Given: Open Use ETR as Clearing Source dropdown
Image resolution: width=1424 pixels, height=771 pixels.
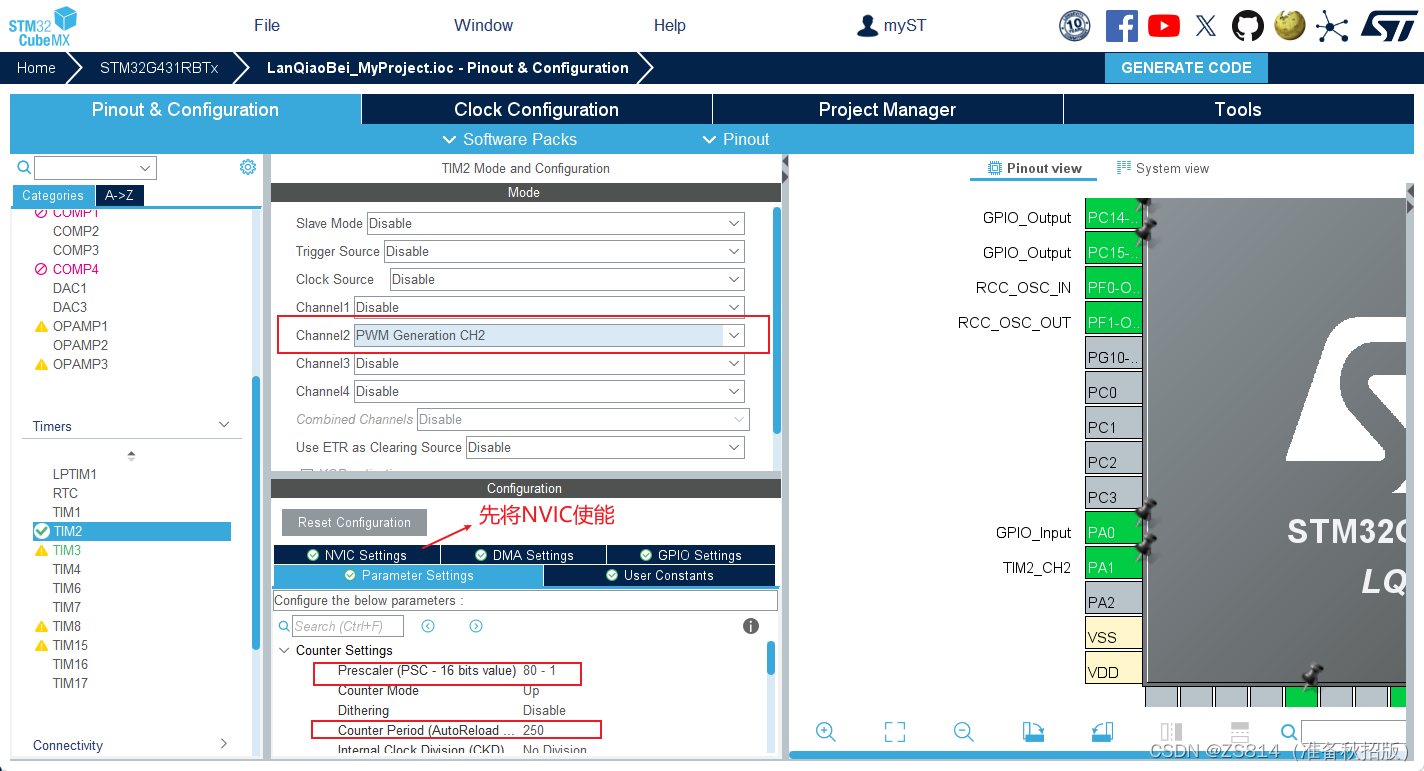Looking at the screenshot, I should pyautogui.click(x=606, y=447).
